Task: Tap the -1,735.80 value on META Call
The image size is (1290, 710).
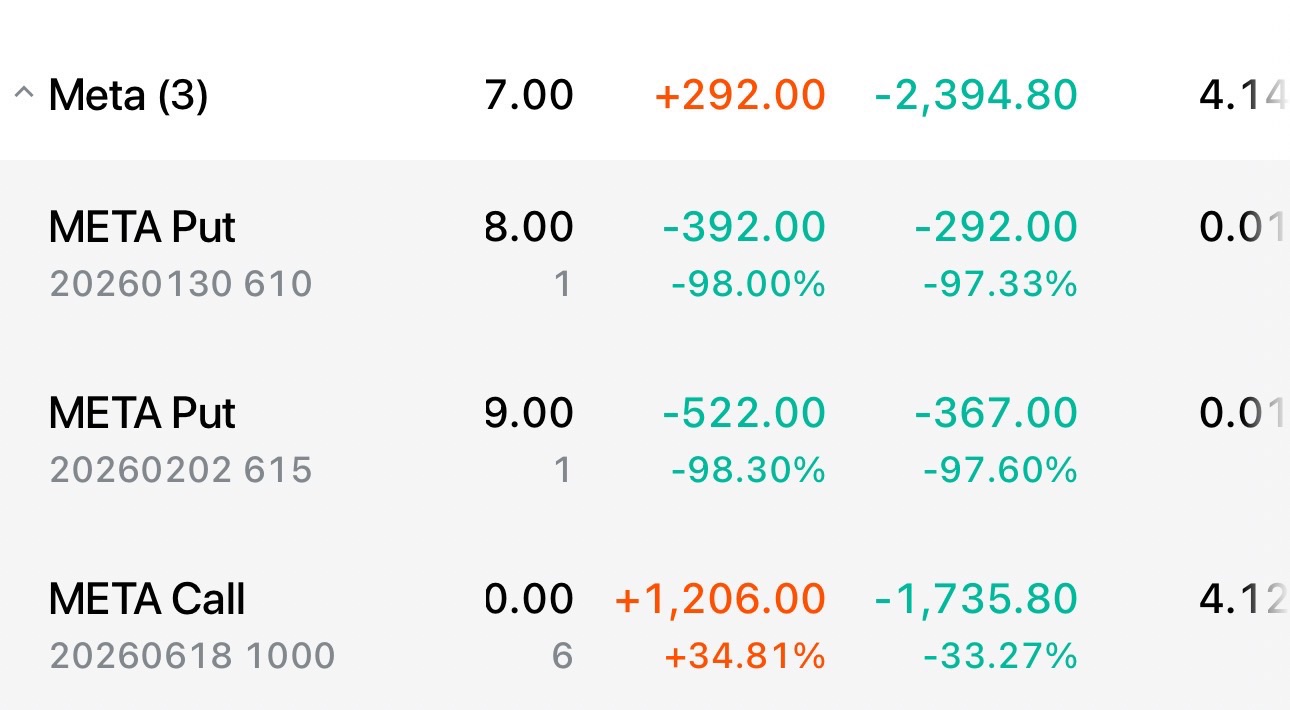Action: tap(975, 600)
